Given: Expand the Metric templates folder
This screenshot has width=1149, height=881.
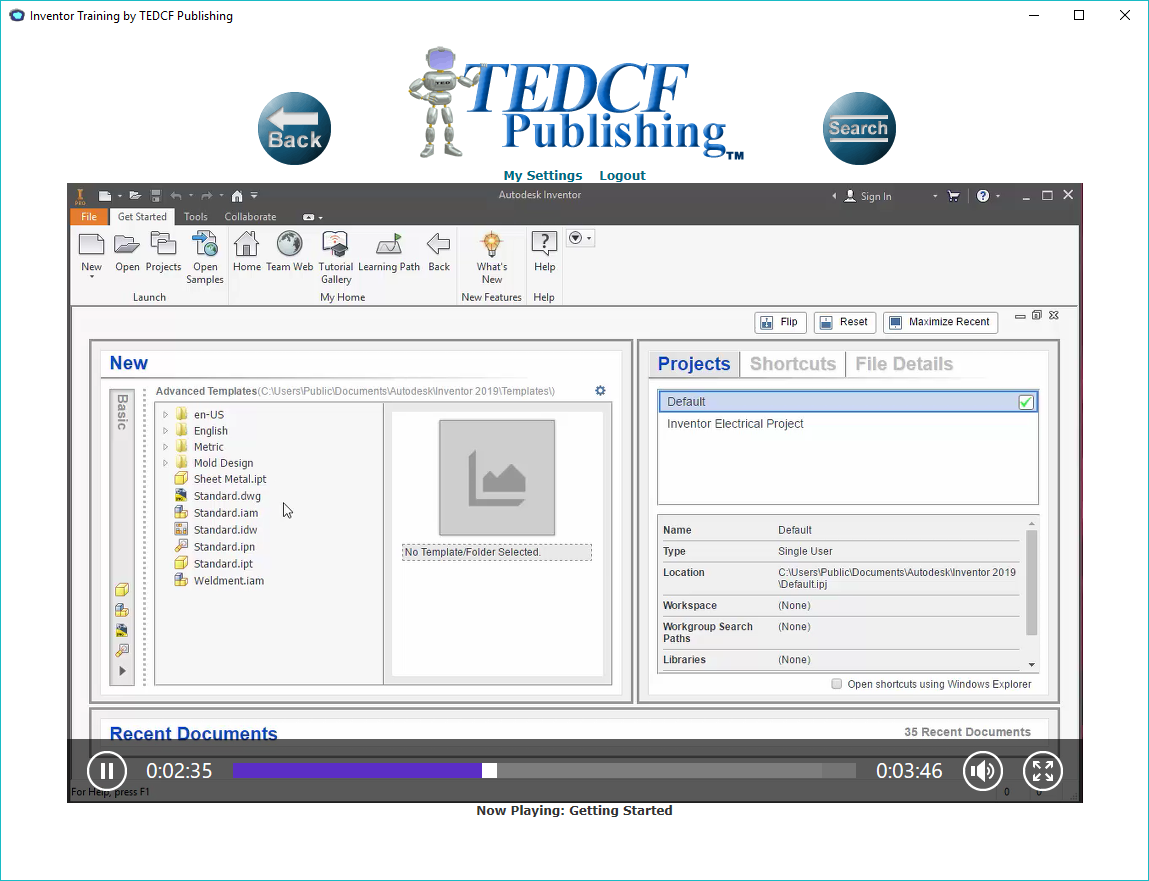Looking at the screenshot, I should pyautogui.click(x=166, y=447).
